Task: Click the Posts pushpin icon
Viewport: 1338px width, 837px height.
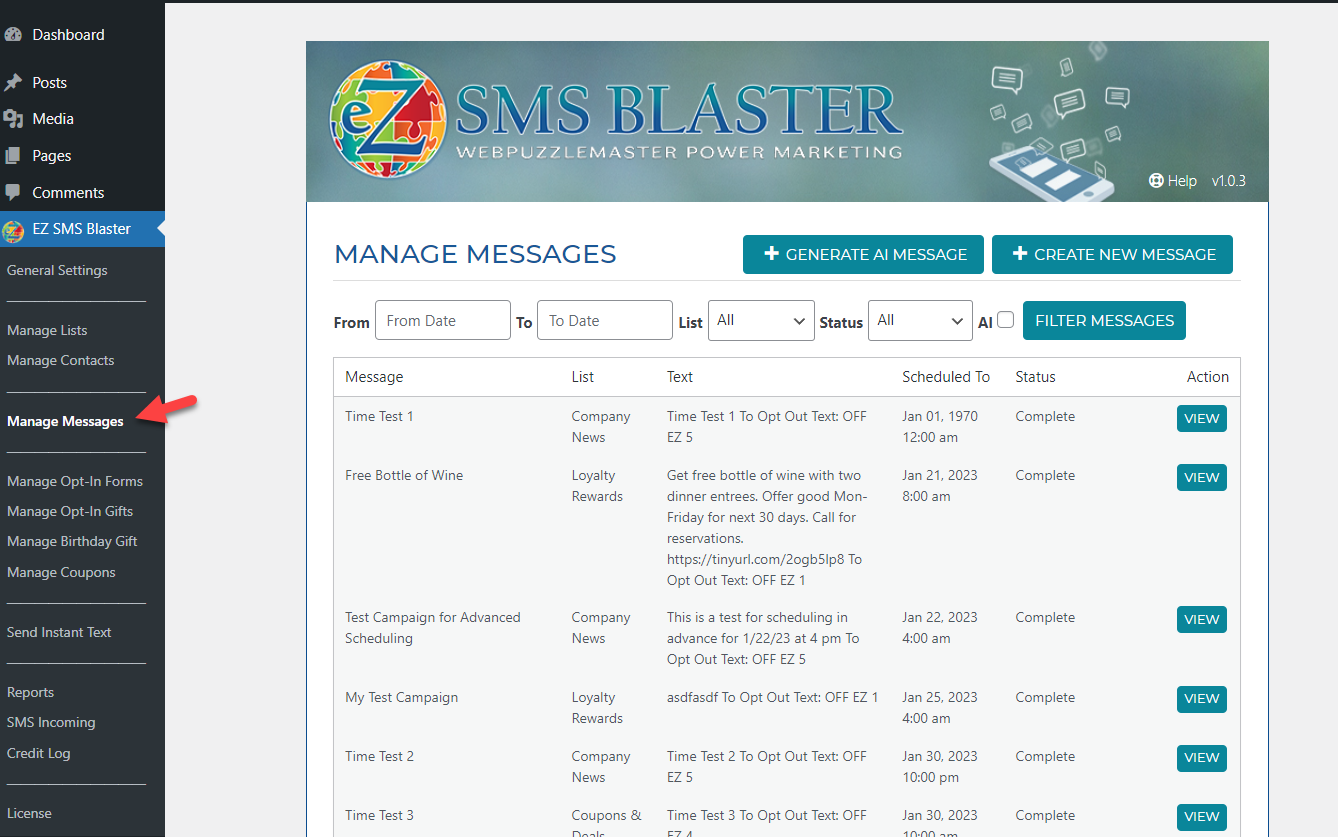Action: click(12, 83)
